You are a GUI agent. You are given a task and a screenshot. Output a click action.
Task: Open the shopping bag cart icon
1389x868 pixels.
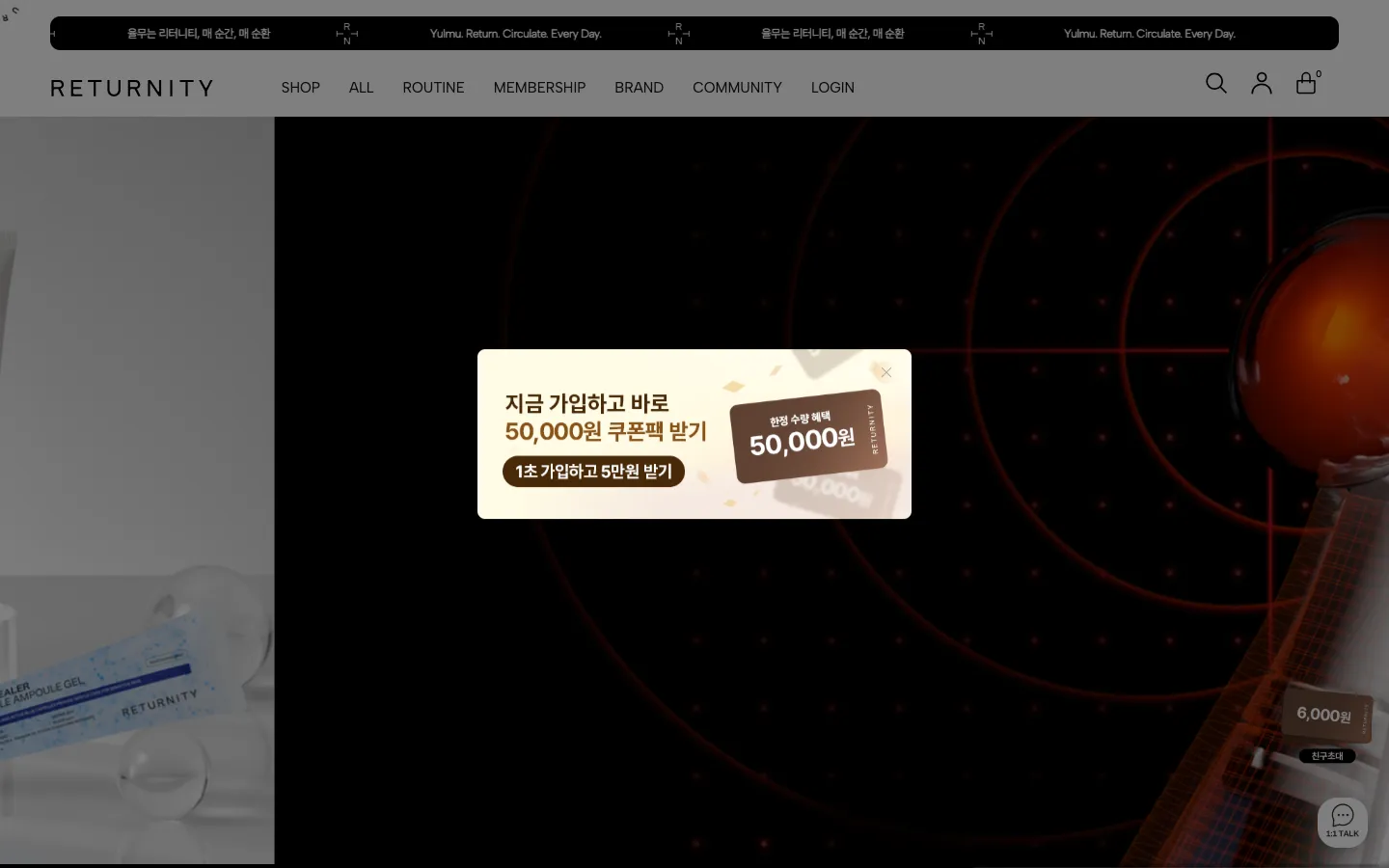coord(1306,84)
